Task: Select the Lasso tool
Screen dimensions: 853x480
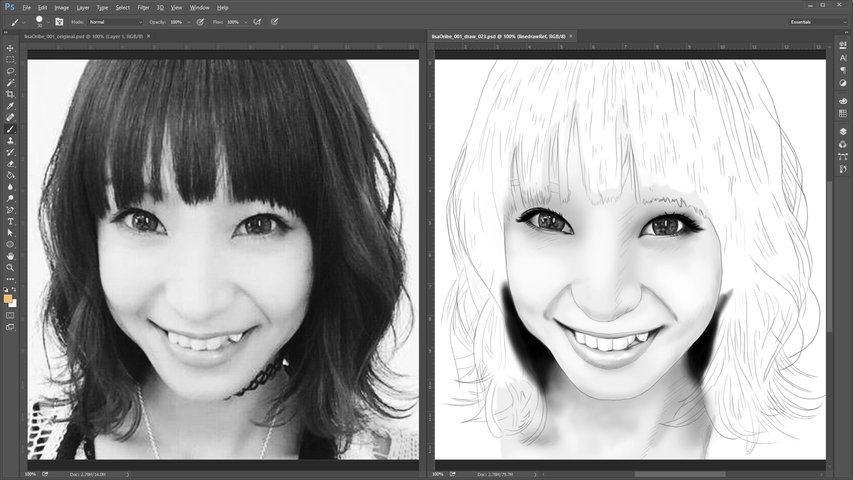Action: (10, 71)
